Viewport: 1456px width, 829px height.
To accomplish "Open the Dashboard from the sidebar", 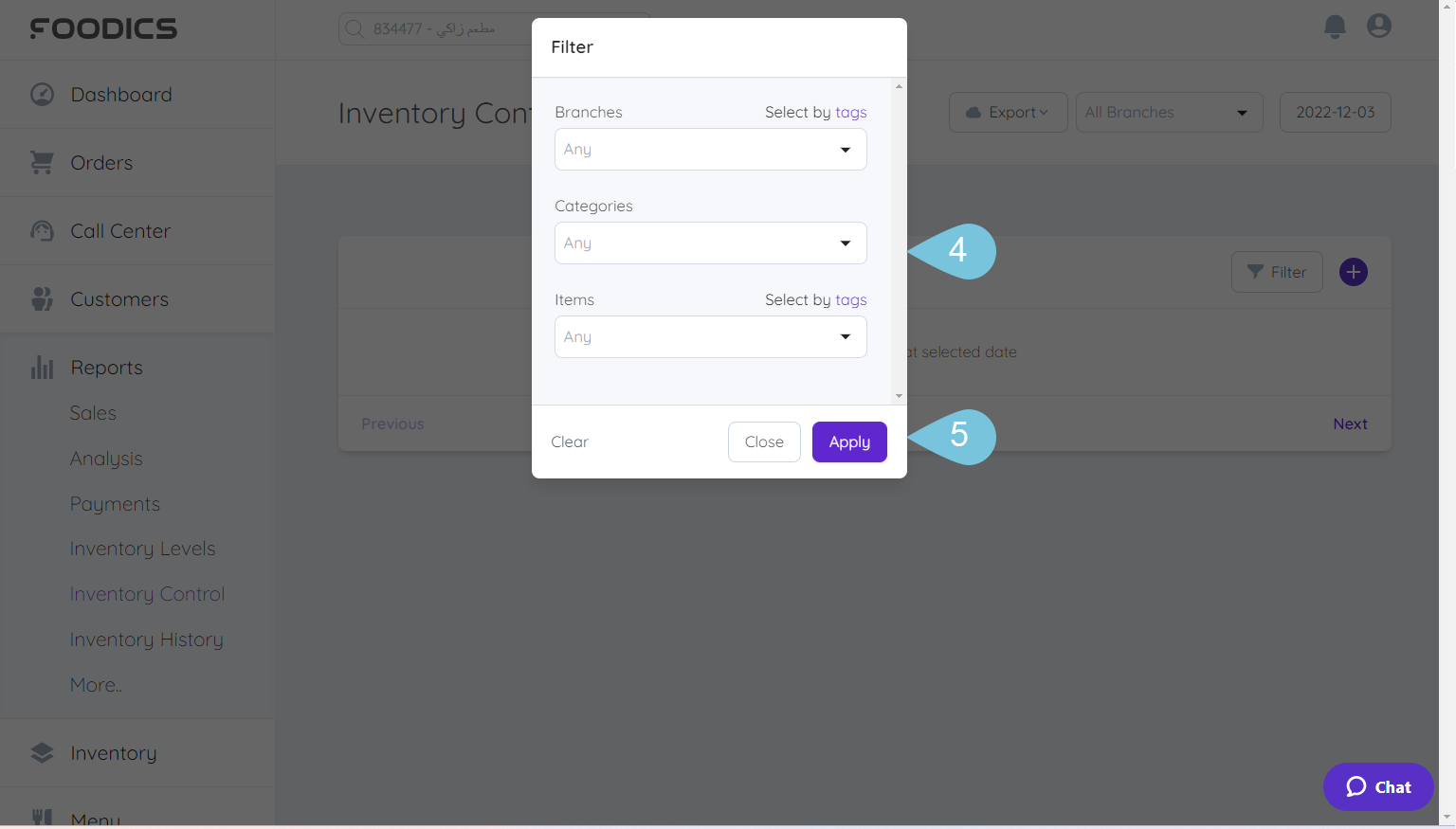I will 120,94.
